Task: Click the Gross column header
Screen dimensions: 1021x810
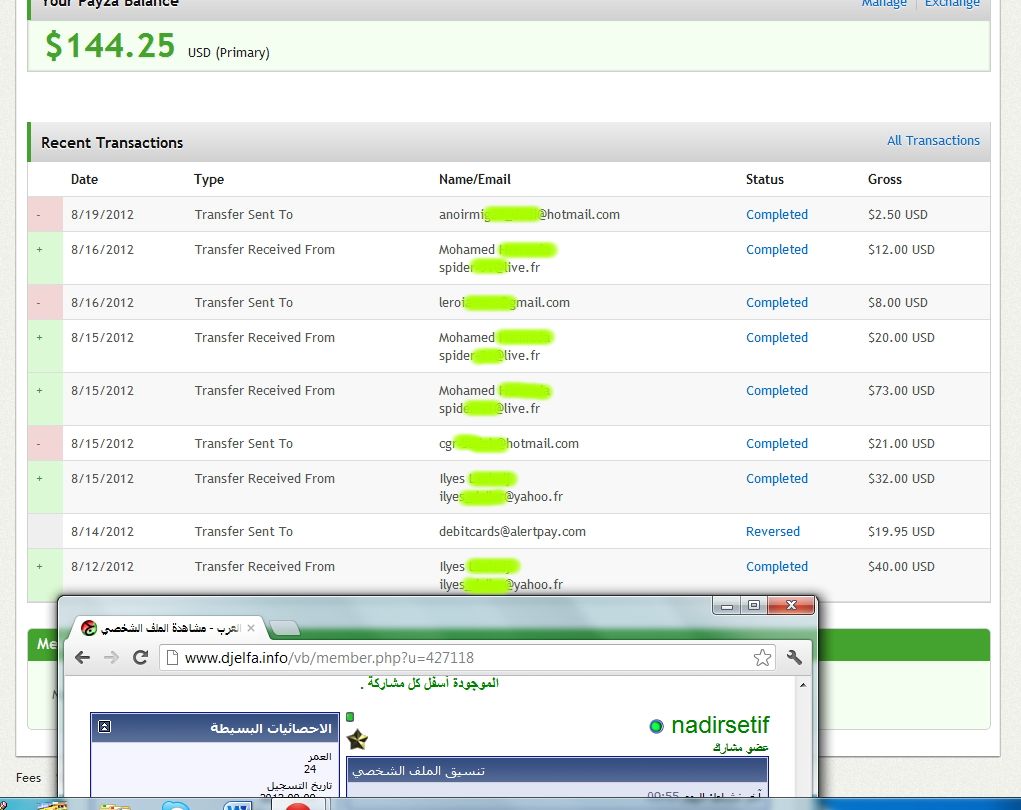Action: (885, 179)
